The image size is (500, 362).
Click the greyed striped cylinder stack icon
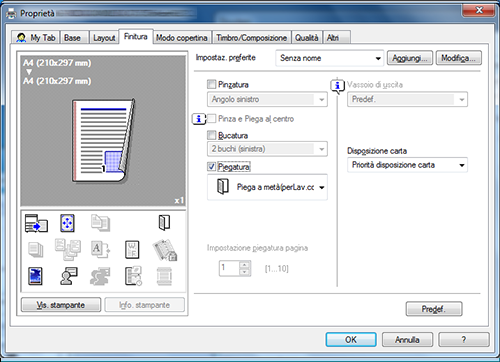click(164, 276)
